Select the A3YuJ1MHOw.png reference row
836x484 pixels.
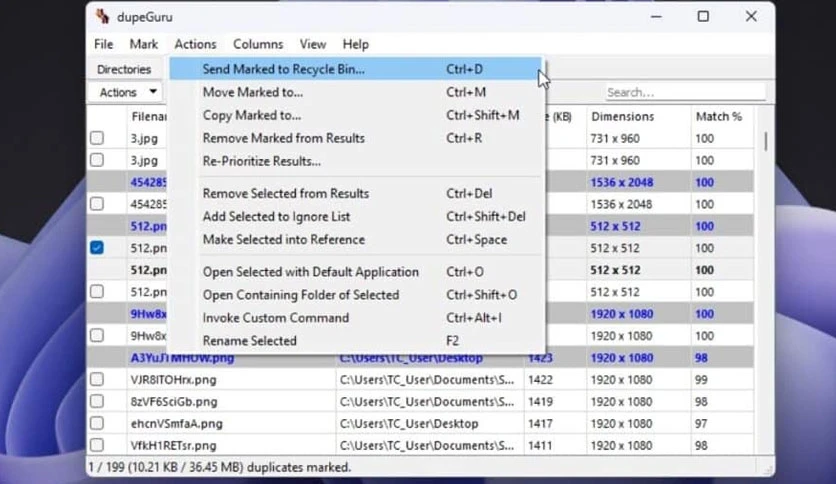pyautogui.click(x=420, y=358)
